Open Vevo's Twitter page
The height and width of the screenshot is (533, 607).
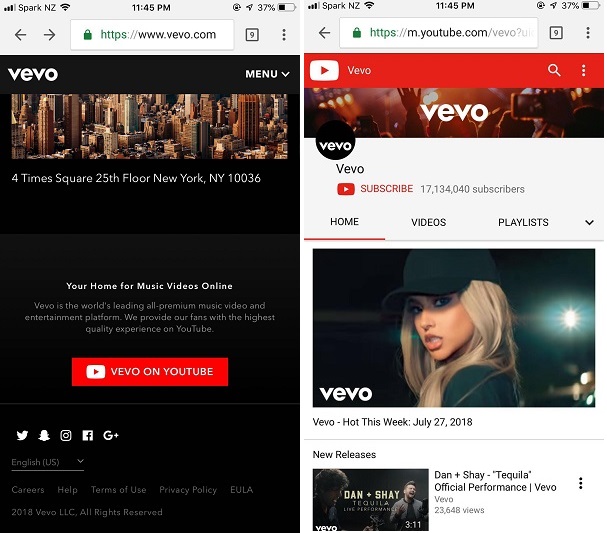[x=22, y=435]
